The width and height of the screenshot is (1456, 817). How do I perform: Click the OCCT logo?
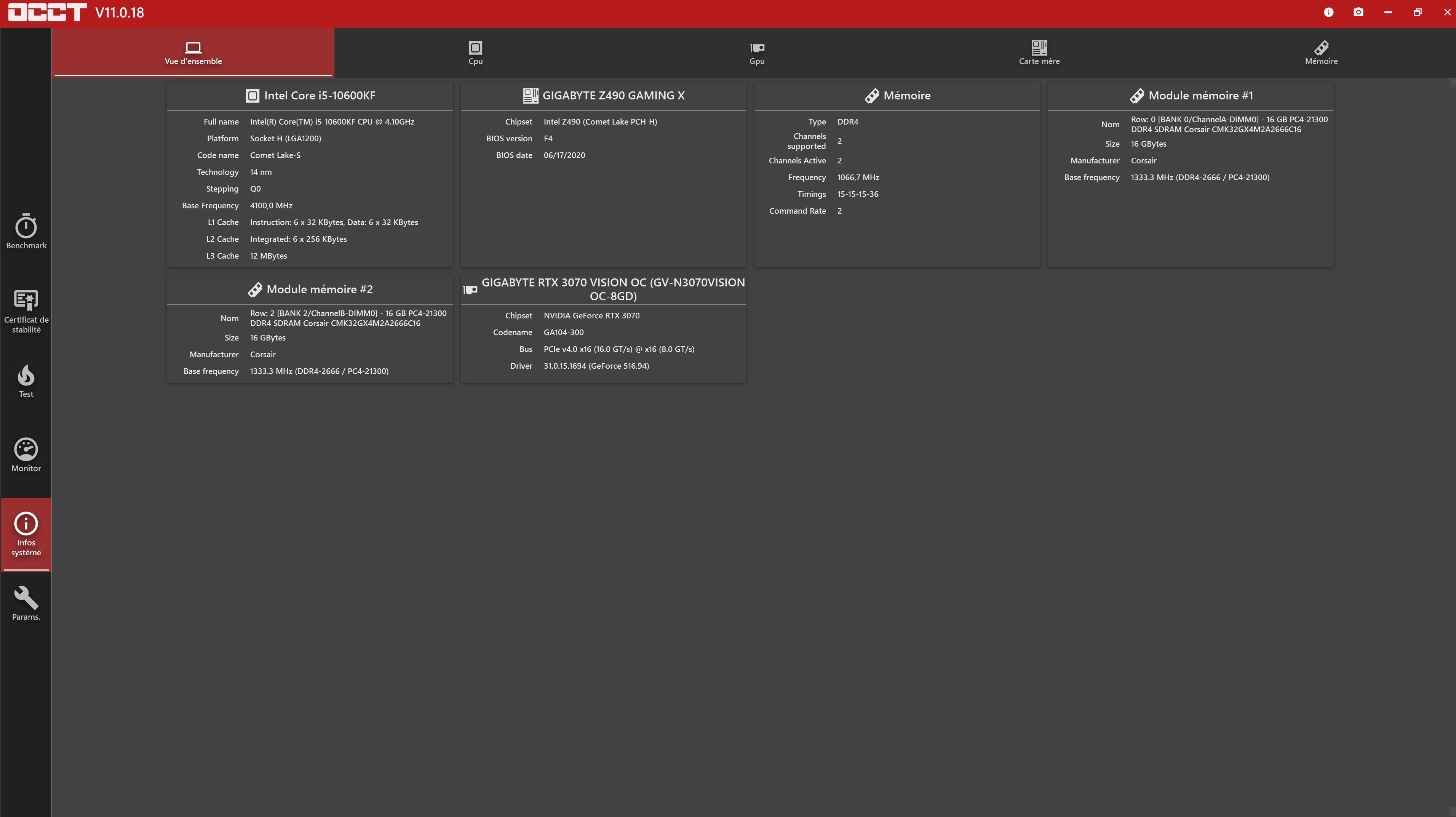[48, 13]
